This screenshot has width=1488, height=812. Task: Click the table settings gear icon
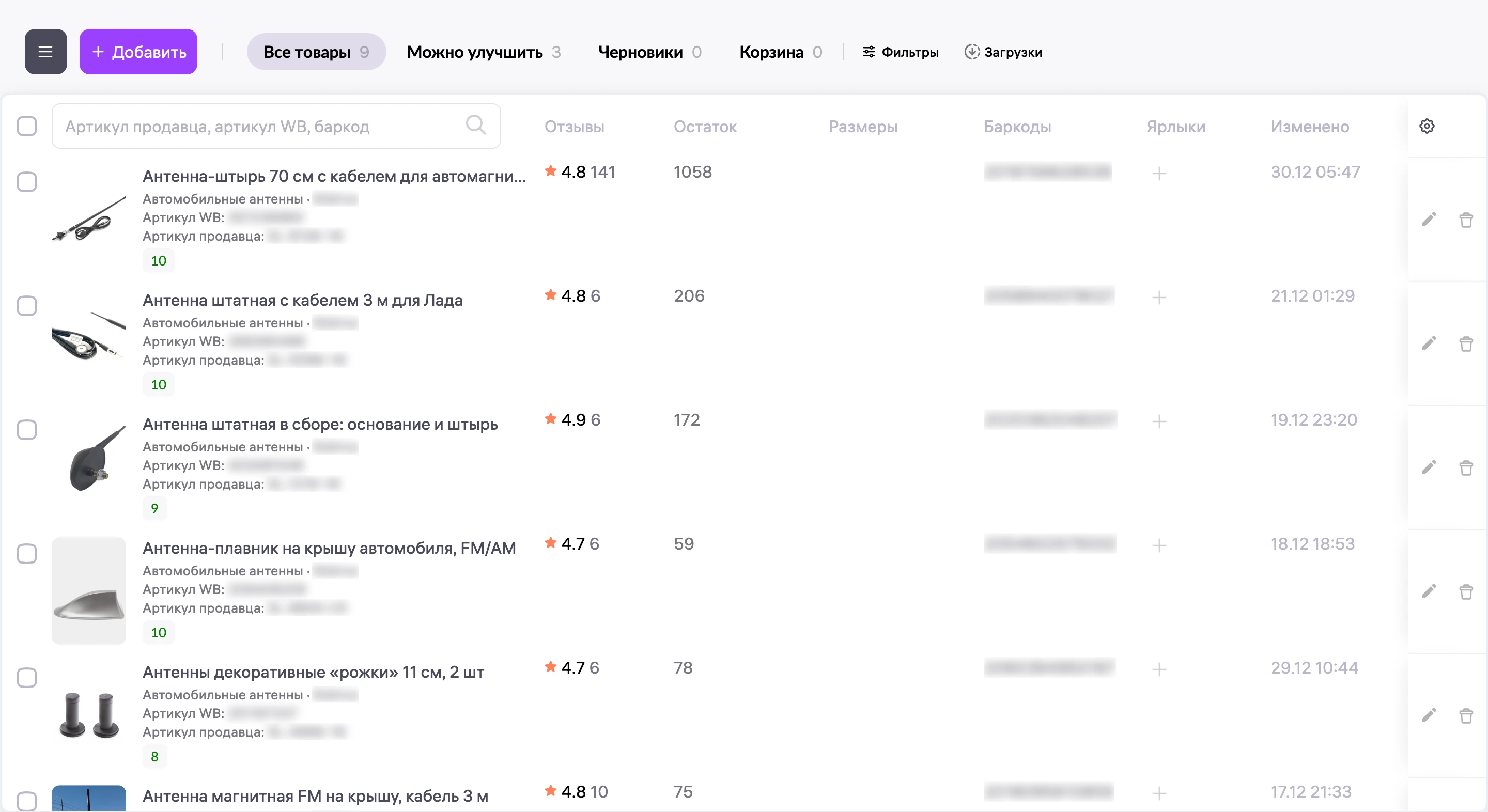(x=1427, y=127)
